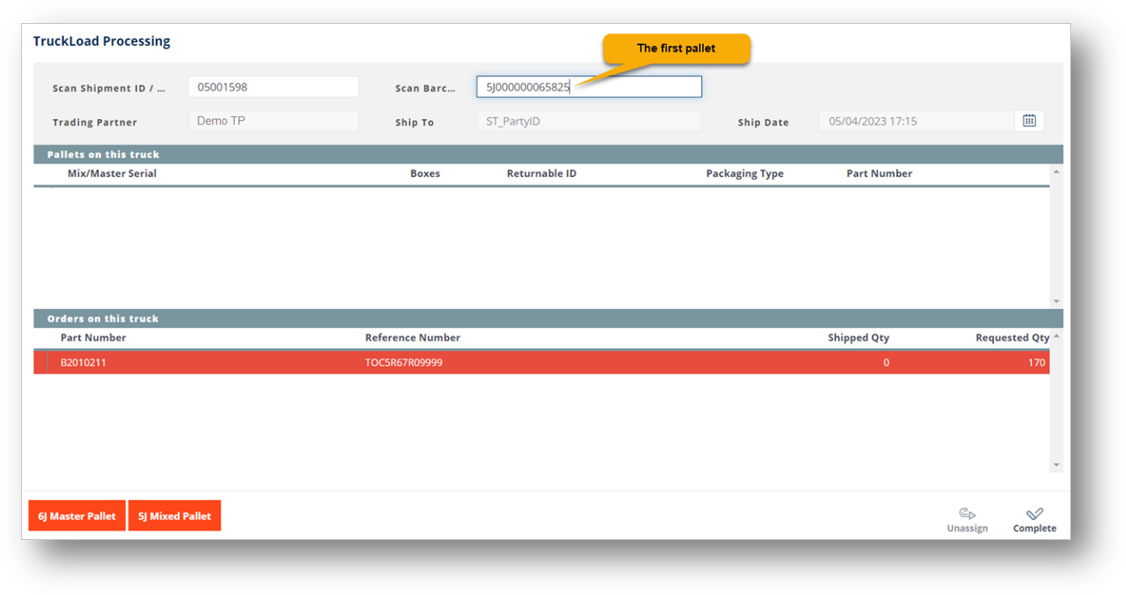Click the 6J Master Pallet button

pyautogui.click(x=76, y=515)
